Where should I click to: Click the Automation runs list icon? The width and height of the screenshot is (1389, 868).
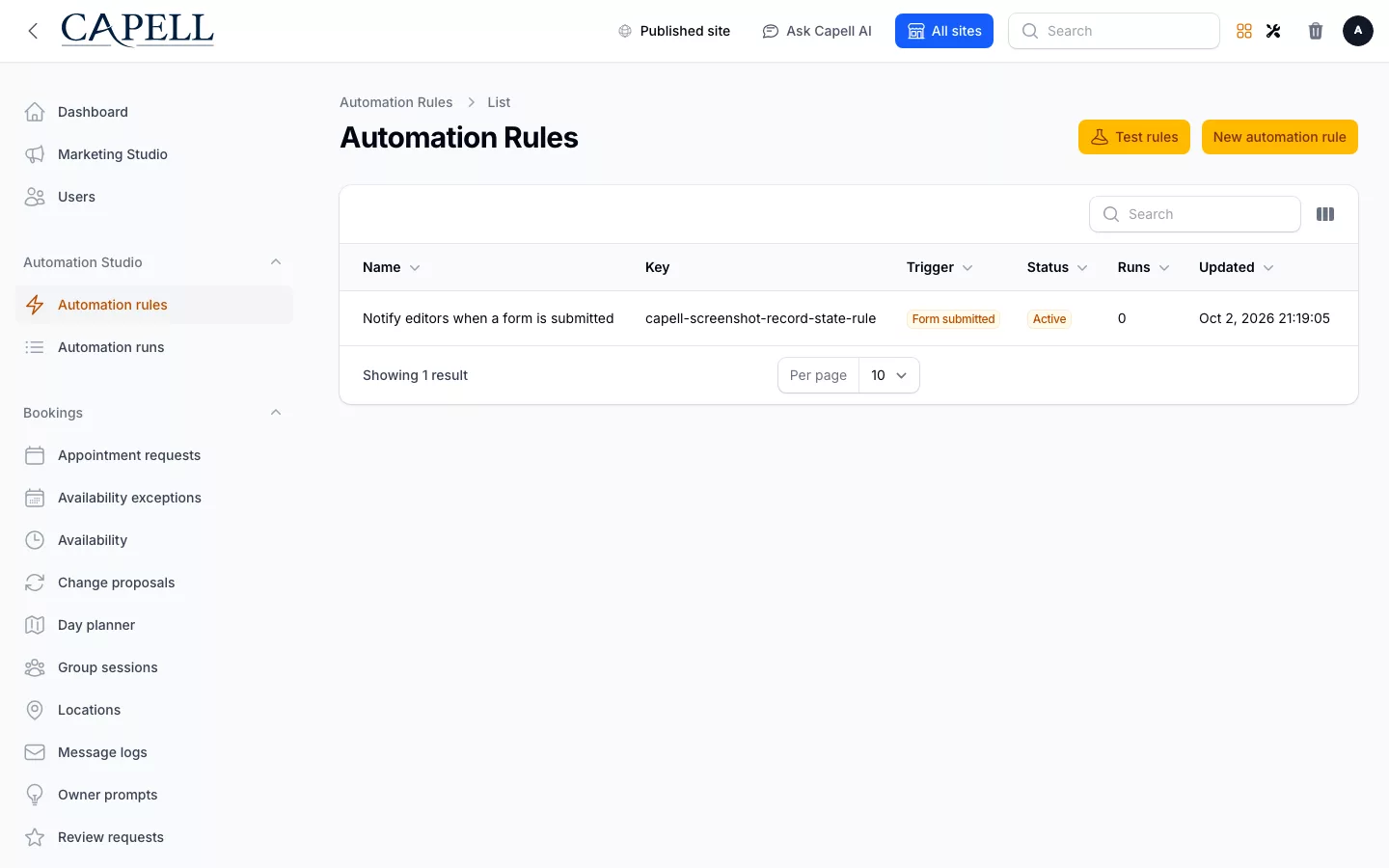(x=35, y=347)
